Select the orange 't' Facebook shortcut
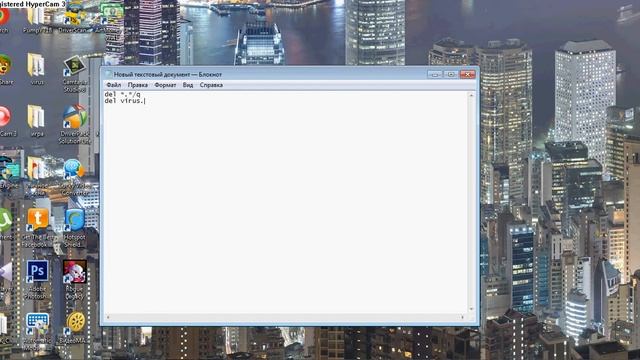This screenshot has width=640, height=360. point(37,228)
